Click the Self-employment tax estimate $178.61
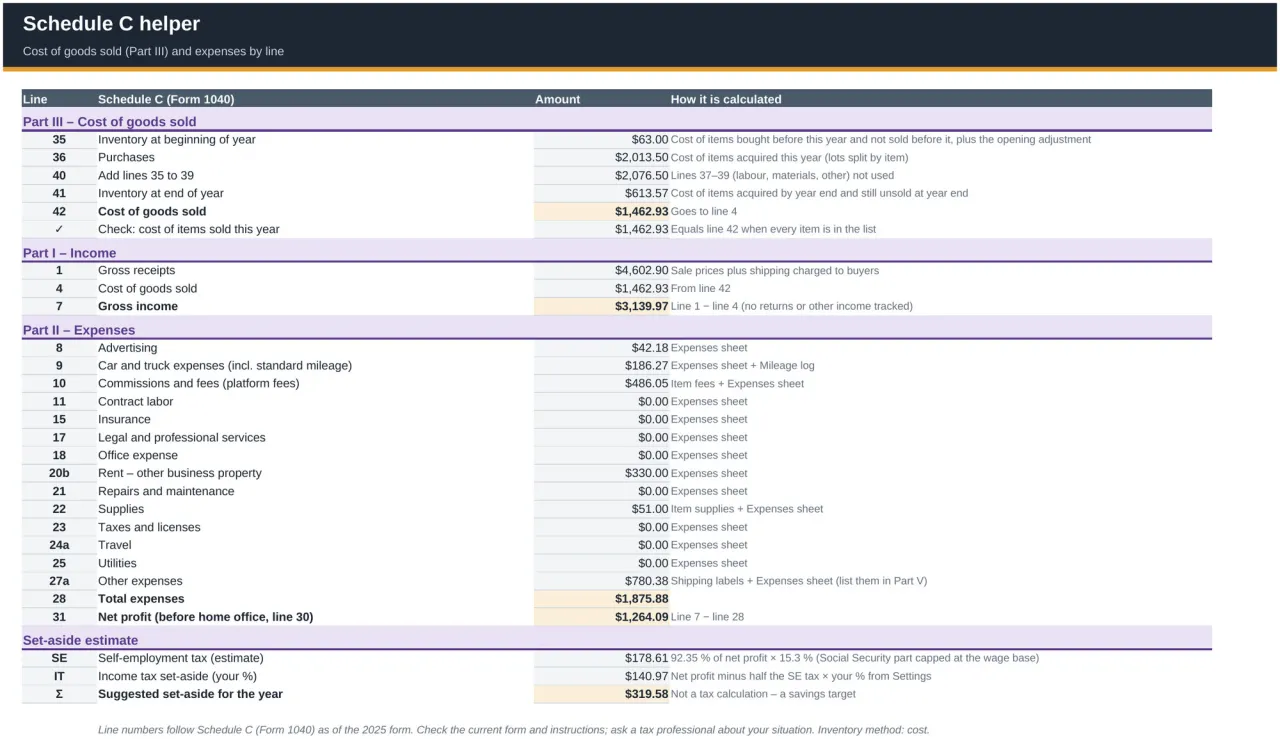Image resolution: width=1280 pixels, height=739 pixels. 601,659
